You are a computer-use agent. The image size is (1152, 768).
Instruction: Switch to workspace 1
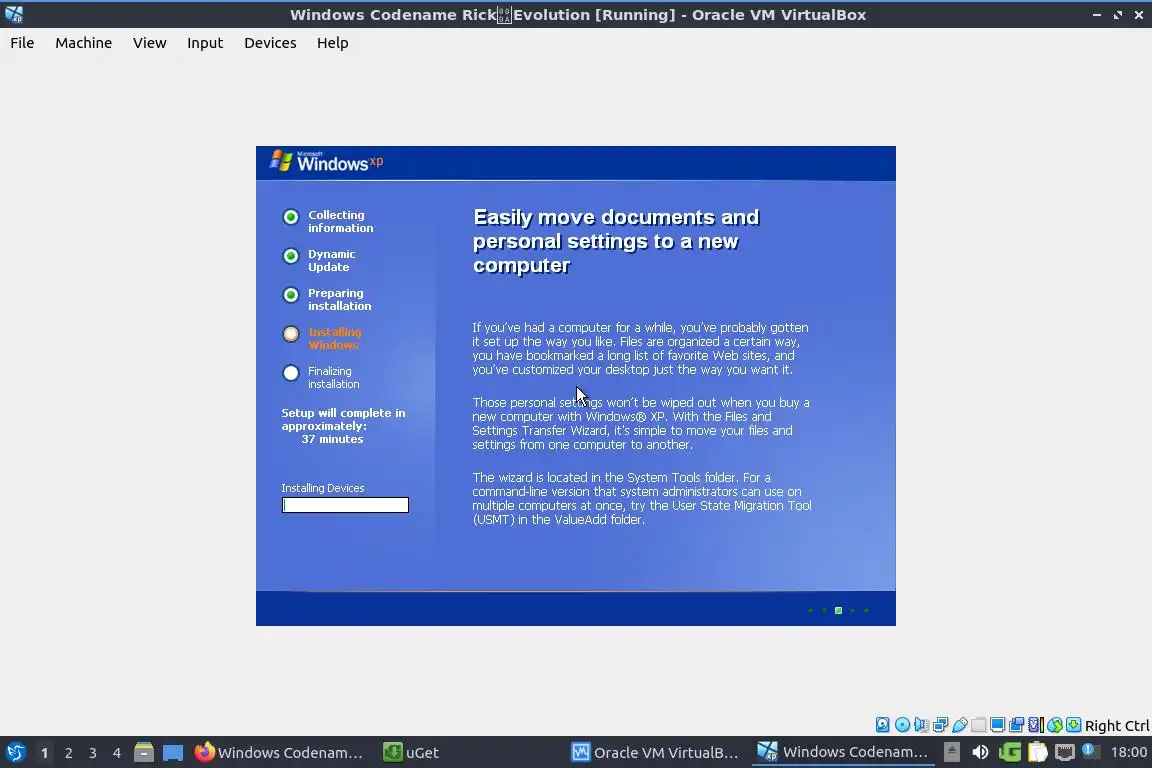[44, 753]
